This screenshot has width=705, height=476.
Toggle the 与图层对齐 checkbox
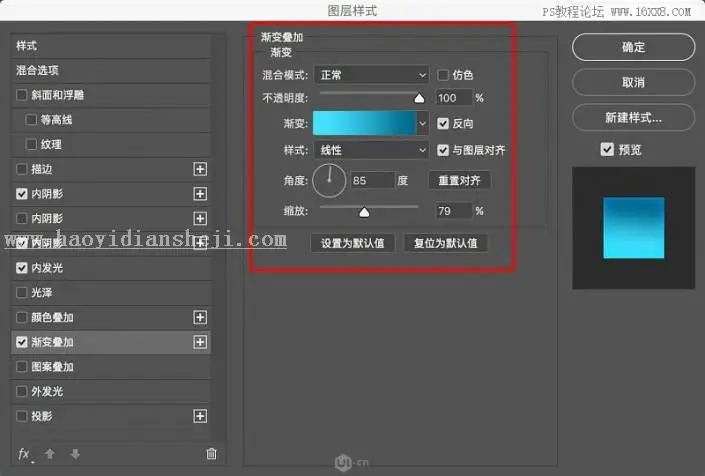(443, 150)
